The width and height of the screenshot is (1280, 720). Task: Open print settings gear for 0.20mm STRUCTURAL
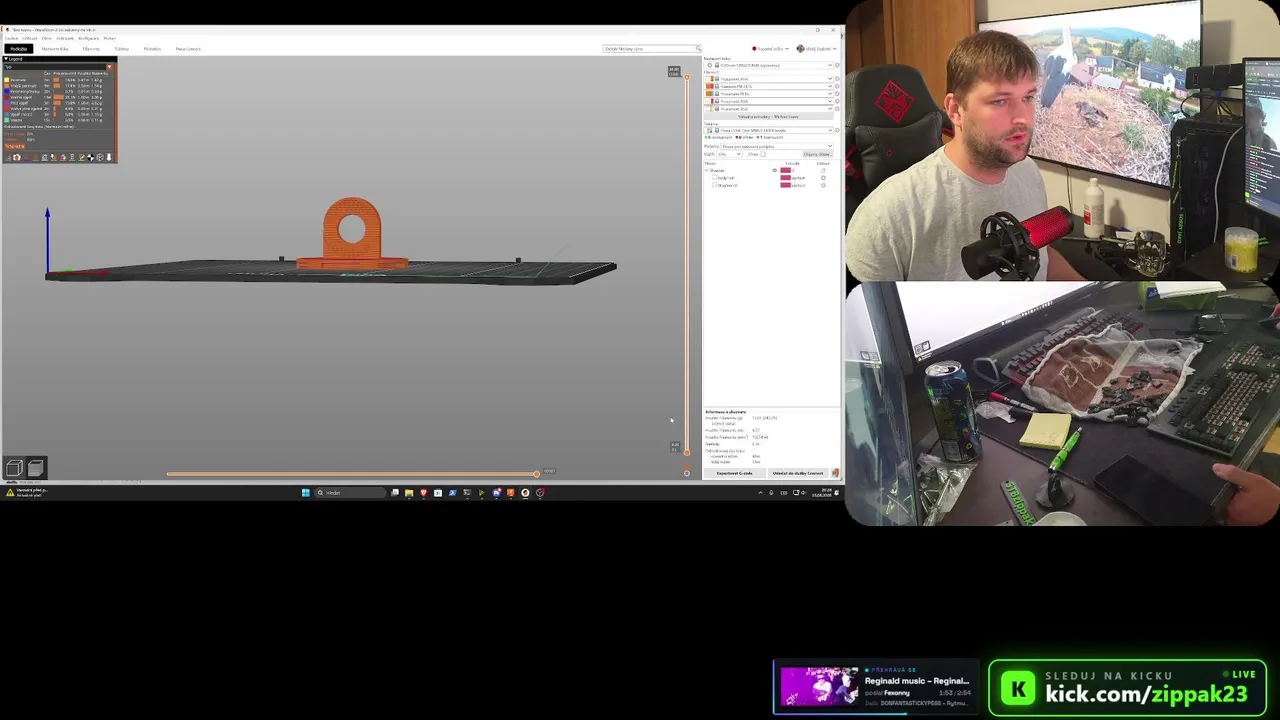tap(837, 65)
